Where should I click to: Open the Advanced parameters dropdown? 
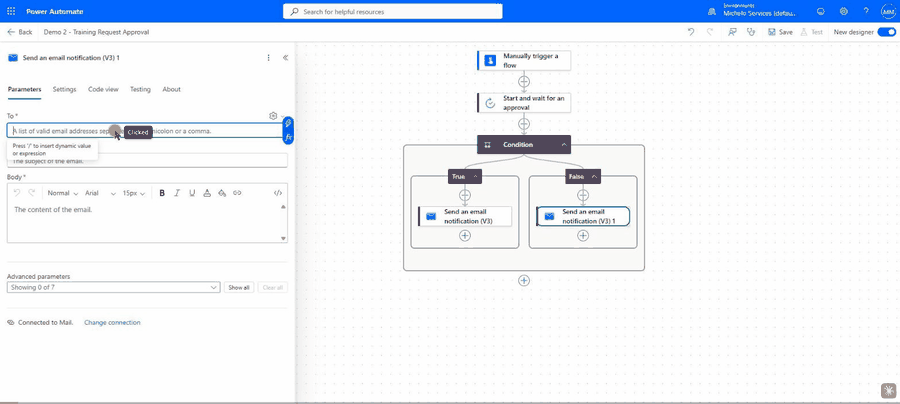coord(114,288)
